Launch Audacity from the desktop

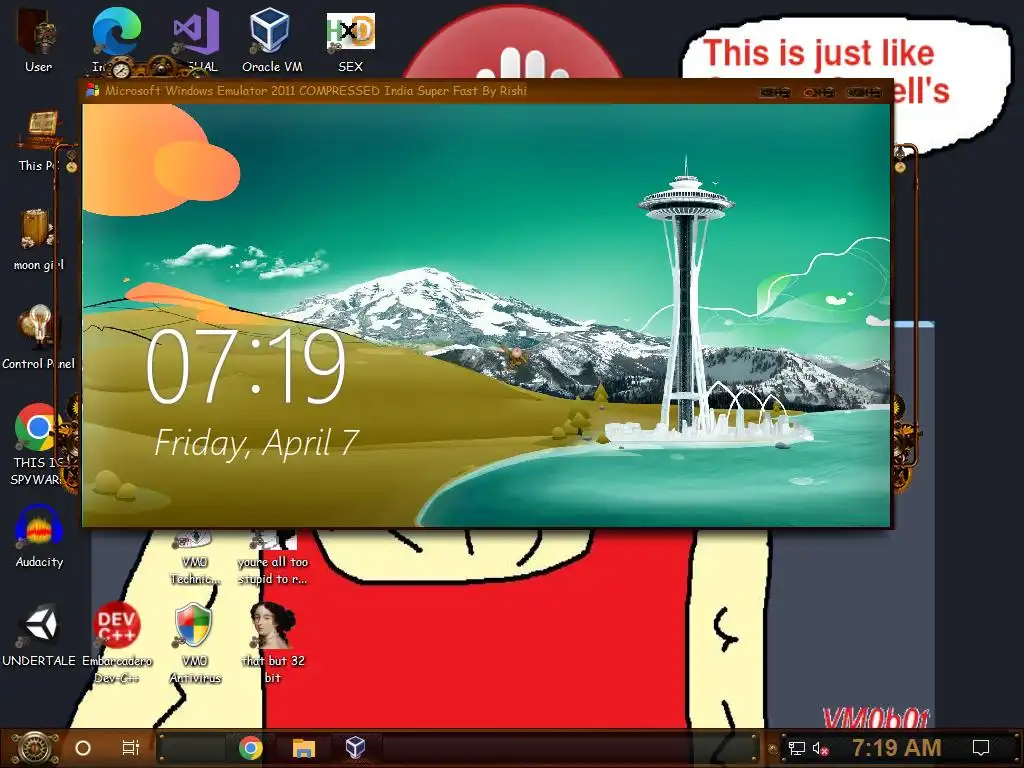pos(39,536)
